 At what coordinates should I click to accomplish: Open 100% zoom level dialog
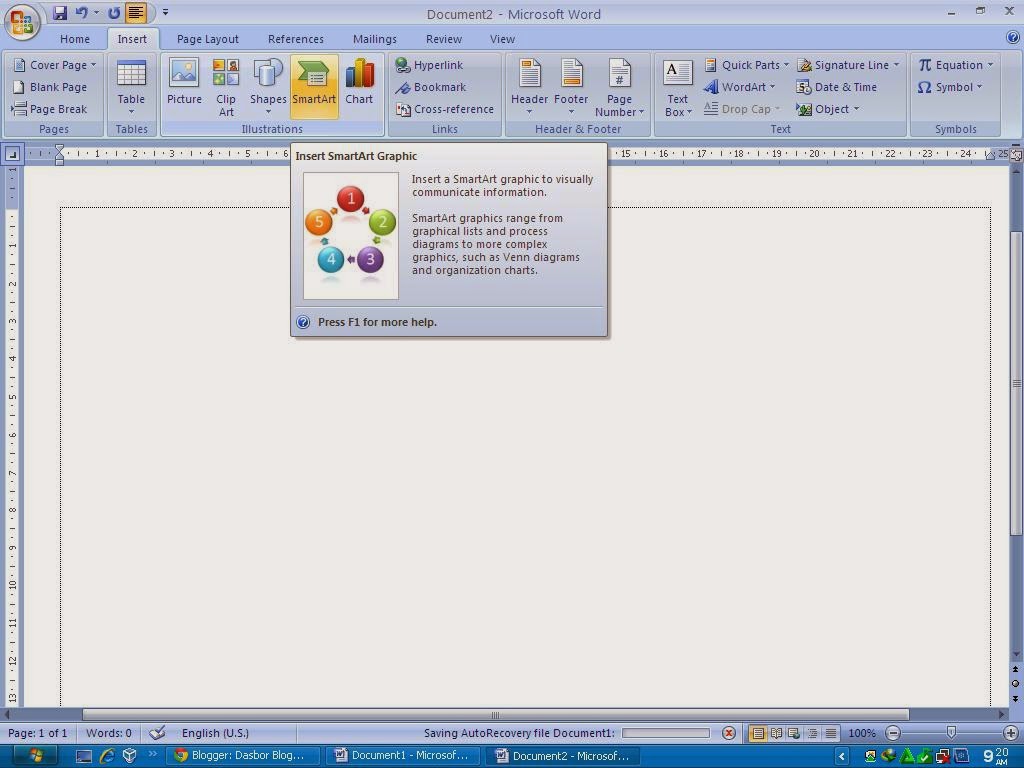862,733
